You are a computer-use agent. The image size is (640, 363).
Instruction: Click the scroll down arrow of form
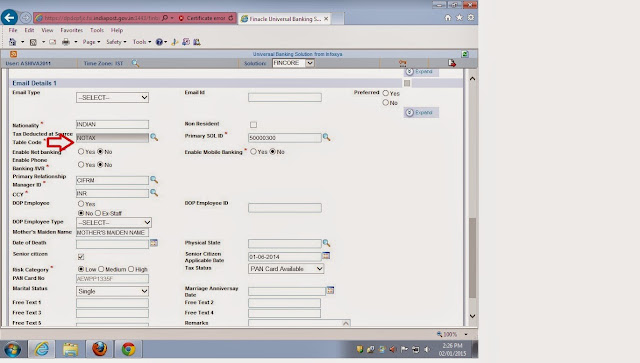pyautogui.click(x=472, y=316)
